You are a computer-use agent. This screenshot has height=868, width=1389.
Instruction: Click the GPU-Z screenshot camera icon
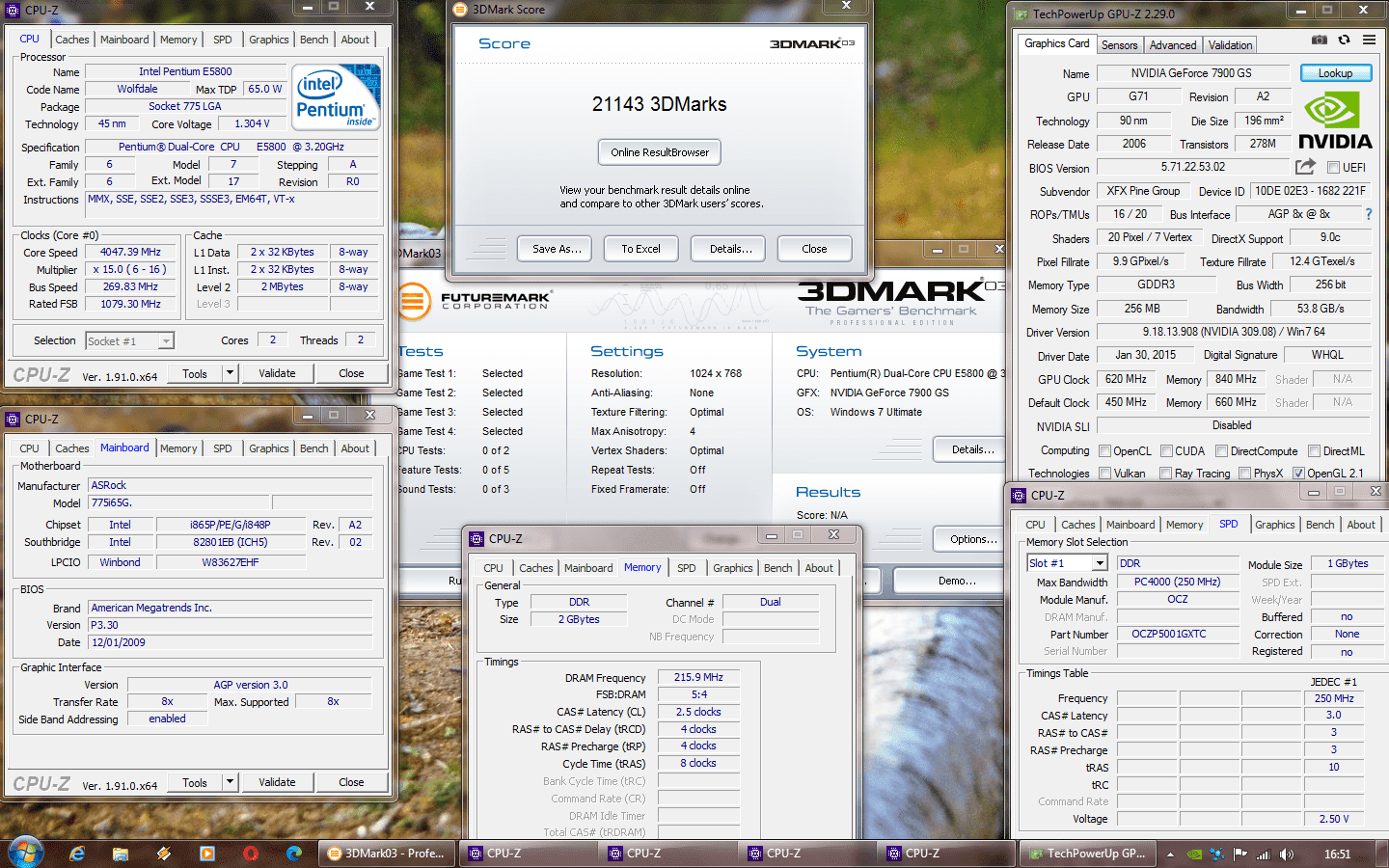click(1319, 40)
